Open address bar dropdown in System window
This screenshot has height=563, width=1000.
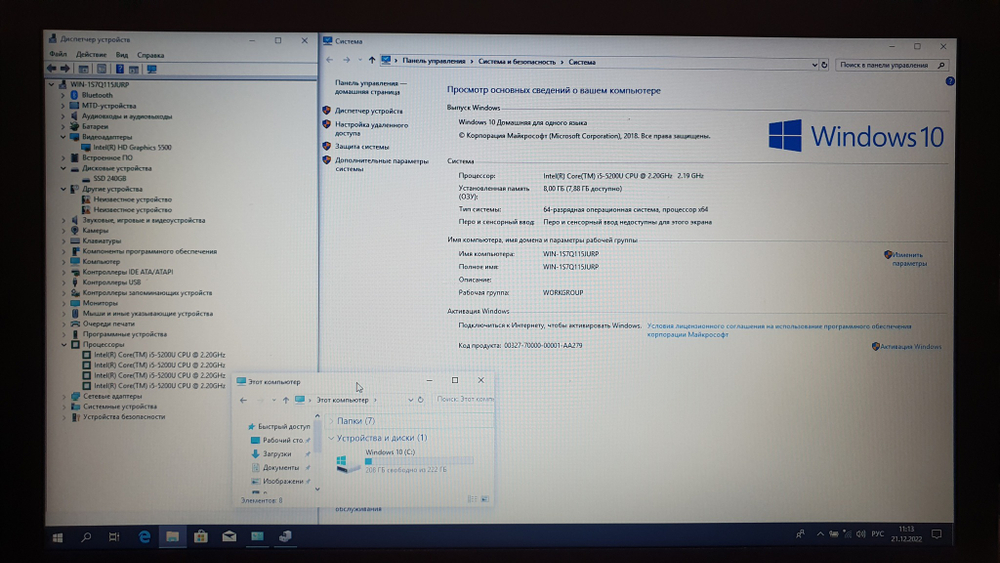tap(814, 64)
